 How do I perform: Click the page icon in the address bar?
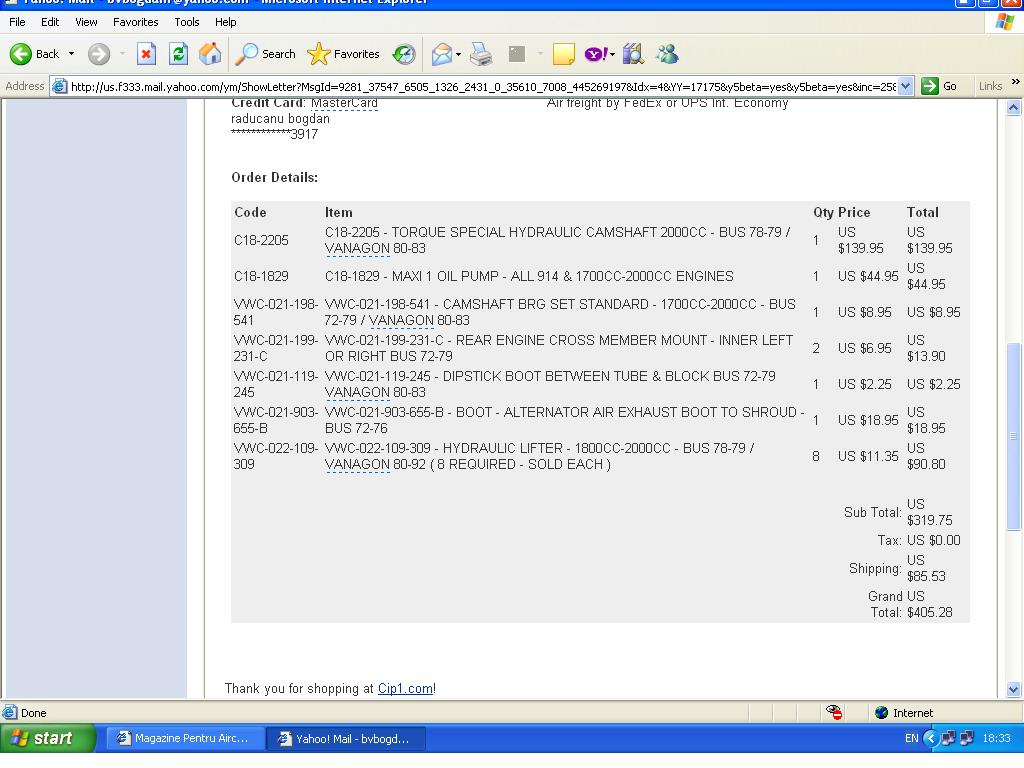[x=59, y=86]
